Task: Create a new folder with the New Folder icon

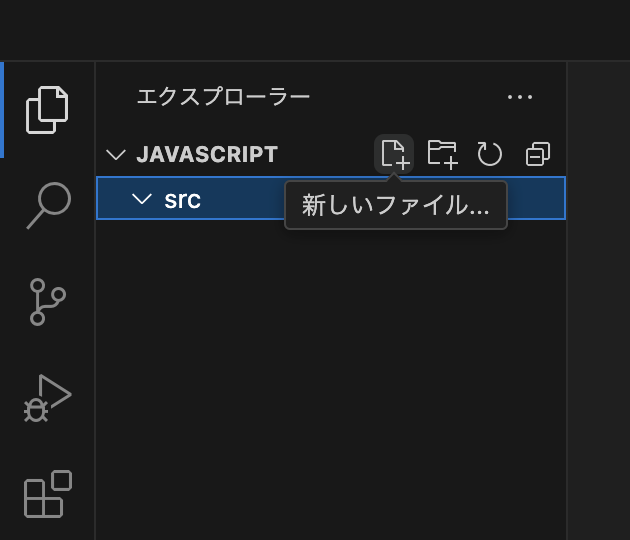Action: [442, 154]
